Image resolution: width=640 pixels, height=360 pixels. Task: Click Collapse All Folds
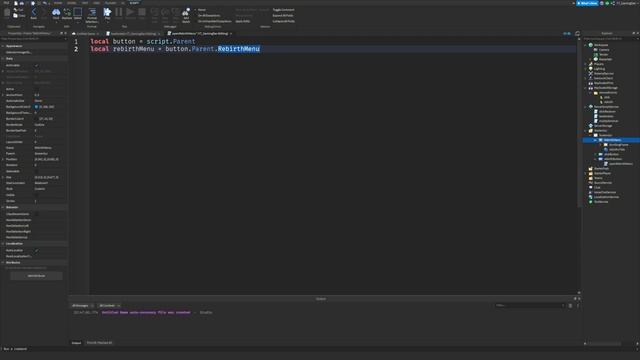pos(284,21)
